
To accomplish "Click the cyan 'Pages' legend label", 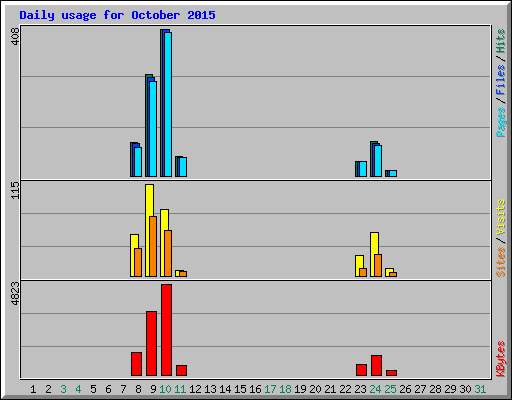I will click(x=501, y=122).
